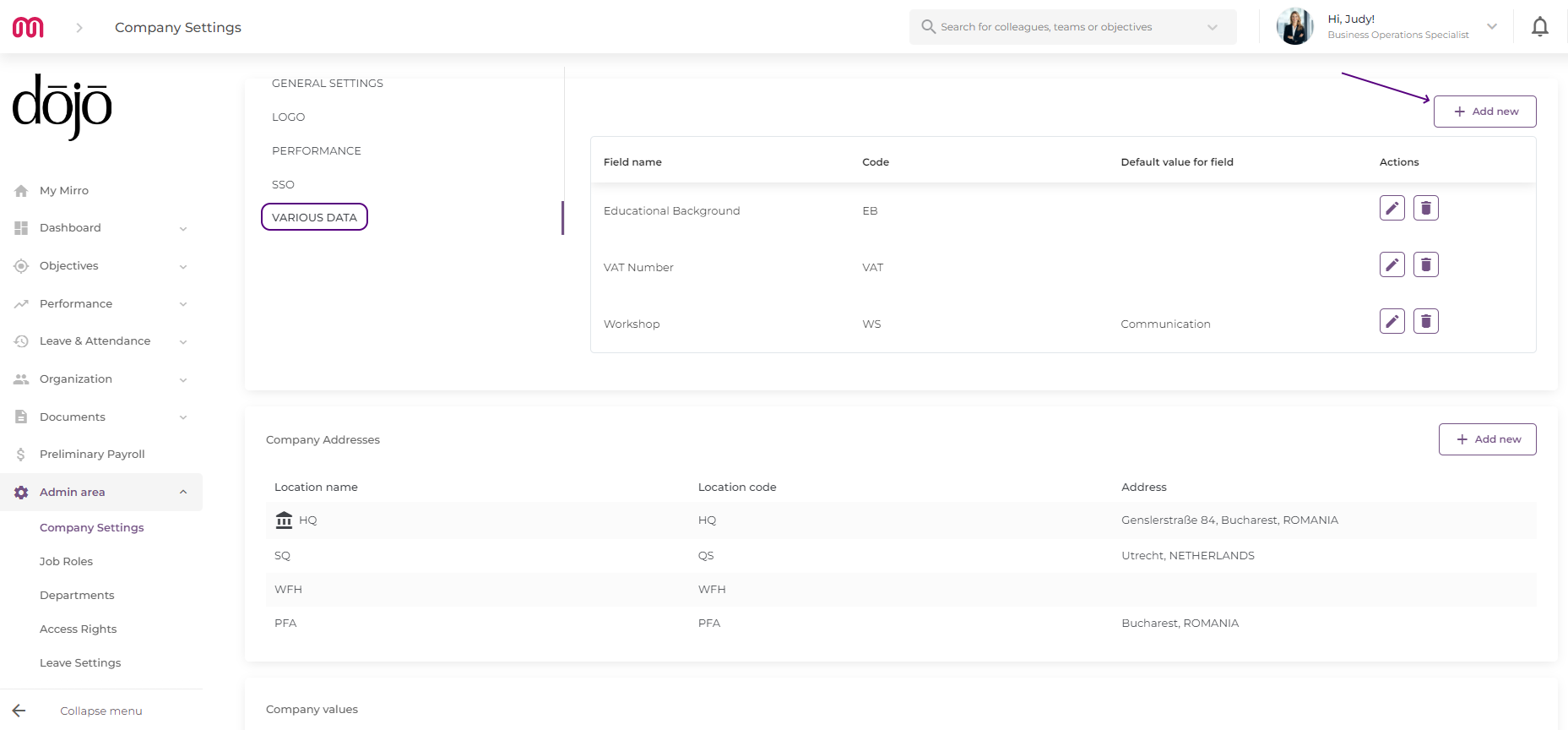The height and width of the screenshot is (730, 1568).
Task: Open Departments in Admin area
Action: click(77, 596)
